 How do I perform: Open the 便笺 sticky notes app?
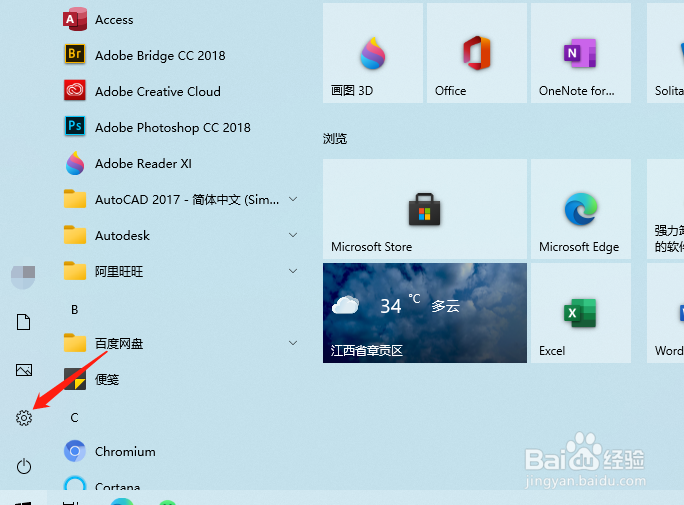(x=91, y=379)
